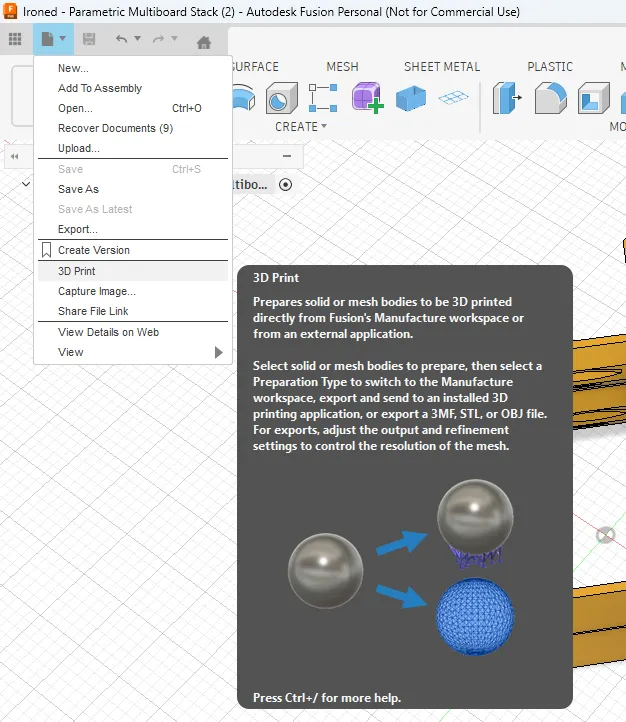The height and width of the screenshot is (722, 626).
Task: Open the Redo history dropdown arrow
Action: [174, 39]
